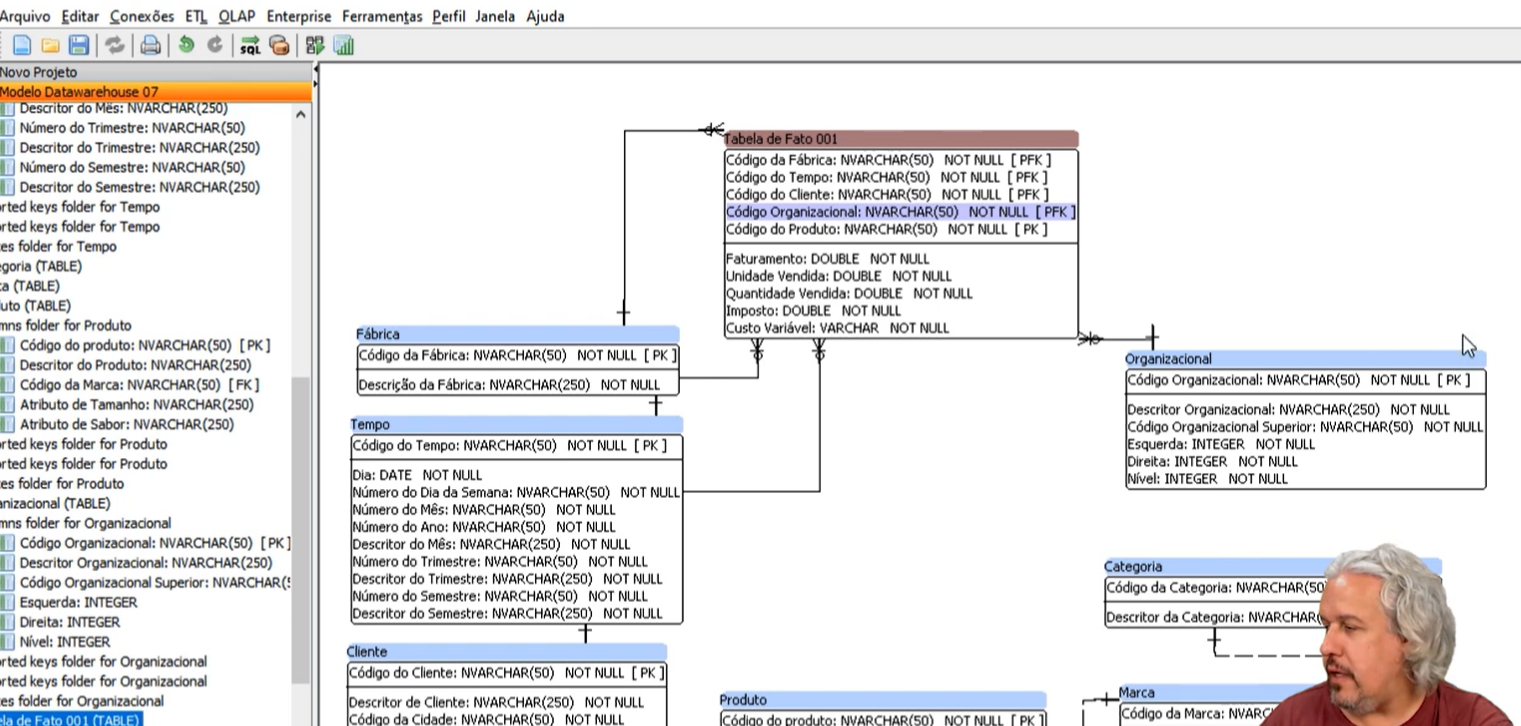Open the OLAP menu
Screen dimensions: 1521x726
(236, 16)
